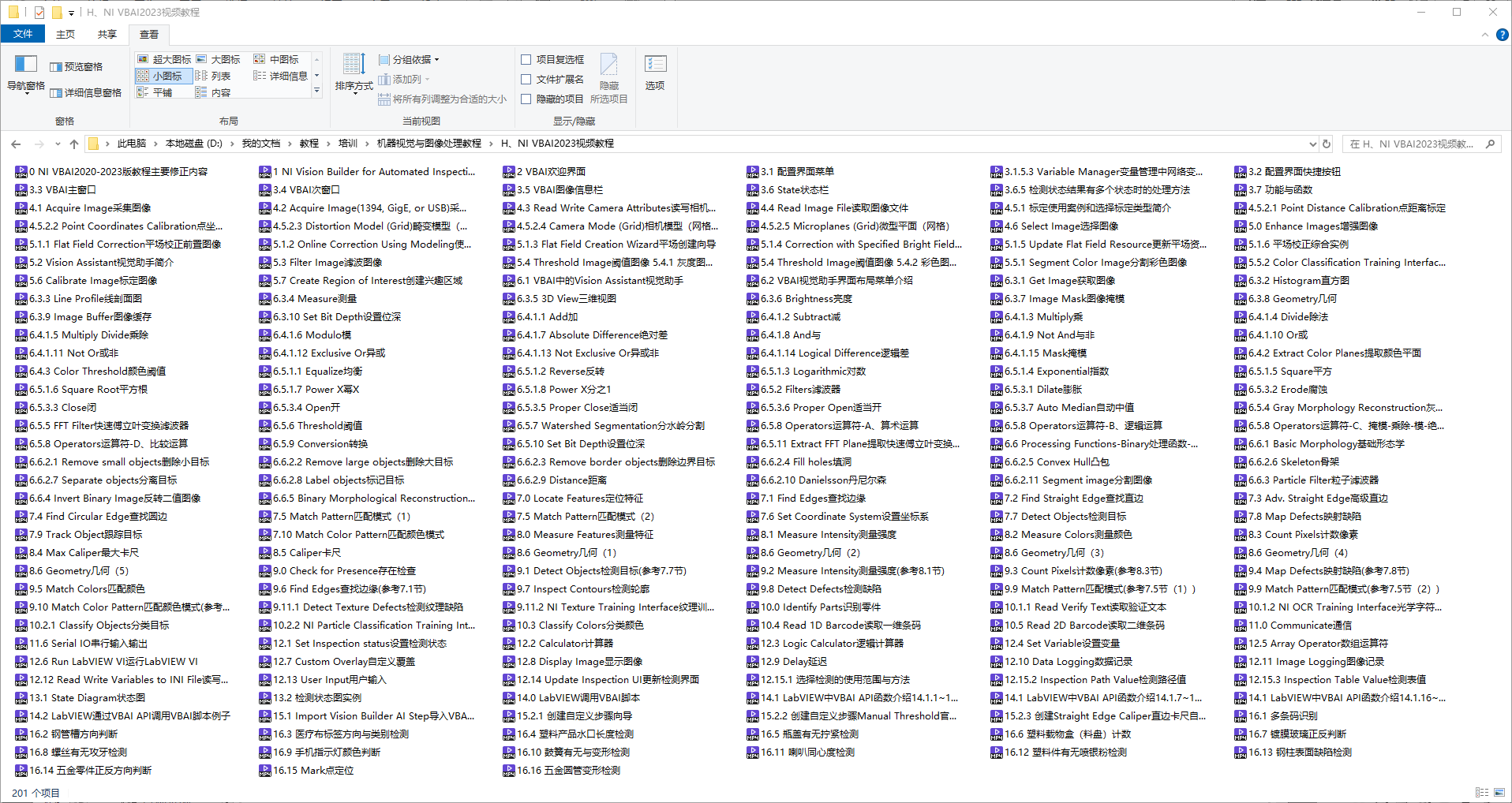Click New folder icon in quick access toolbar
The image size is (1512, 803).
coord(56,12)
